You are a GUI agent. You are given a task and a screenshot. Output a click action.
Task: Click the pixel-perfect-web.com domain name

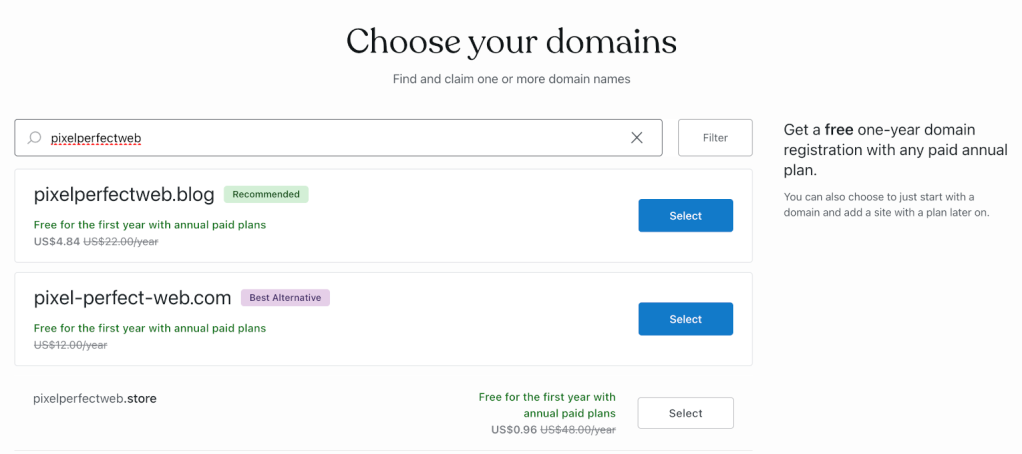(133, 297)
